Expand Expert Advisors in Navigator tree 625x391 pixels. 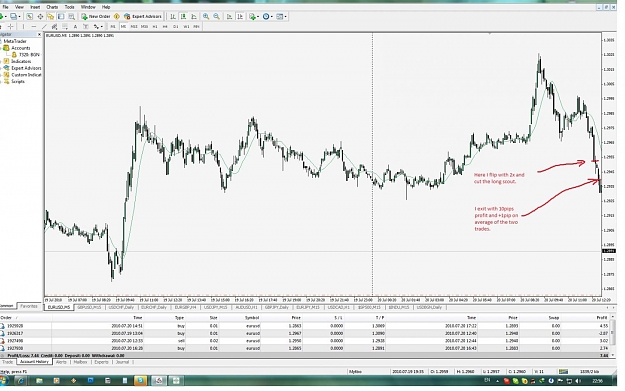pyautogui.click(x=1, y=68)
